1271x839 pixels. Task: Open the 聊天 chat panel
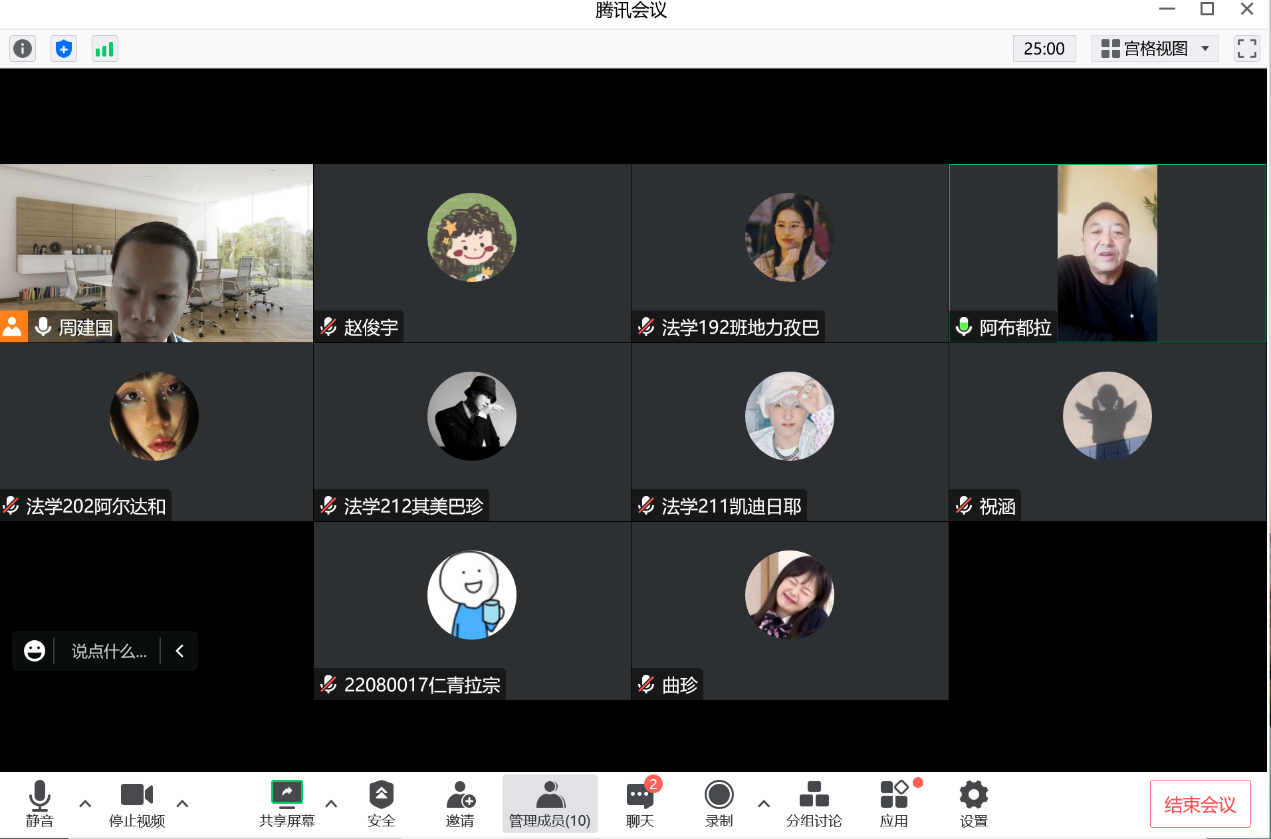tap(640, 804)
